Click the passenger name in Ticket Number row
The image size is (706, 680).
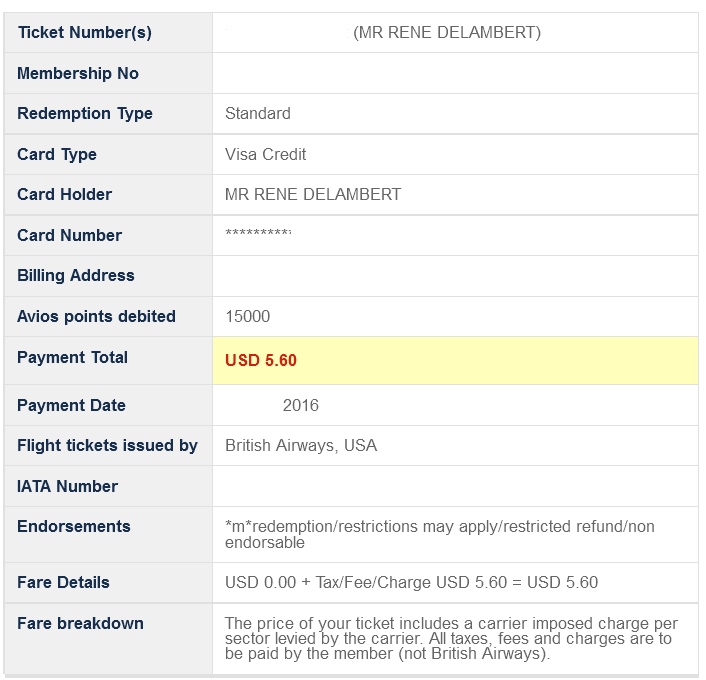tap(447, 33)
